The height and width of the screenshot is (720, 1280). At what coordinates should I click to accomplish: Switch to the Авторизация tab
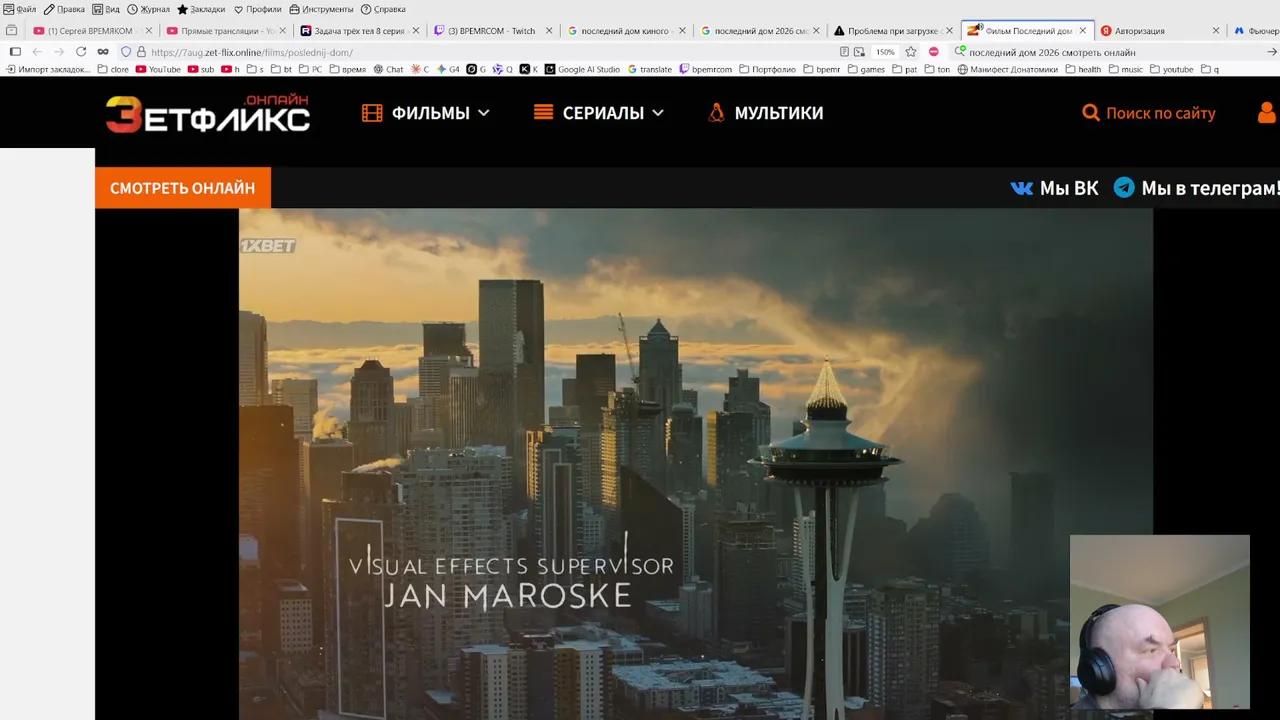click(x=1161, y=31)
